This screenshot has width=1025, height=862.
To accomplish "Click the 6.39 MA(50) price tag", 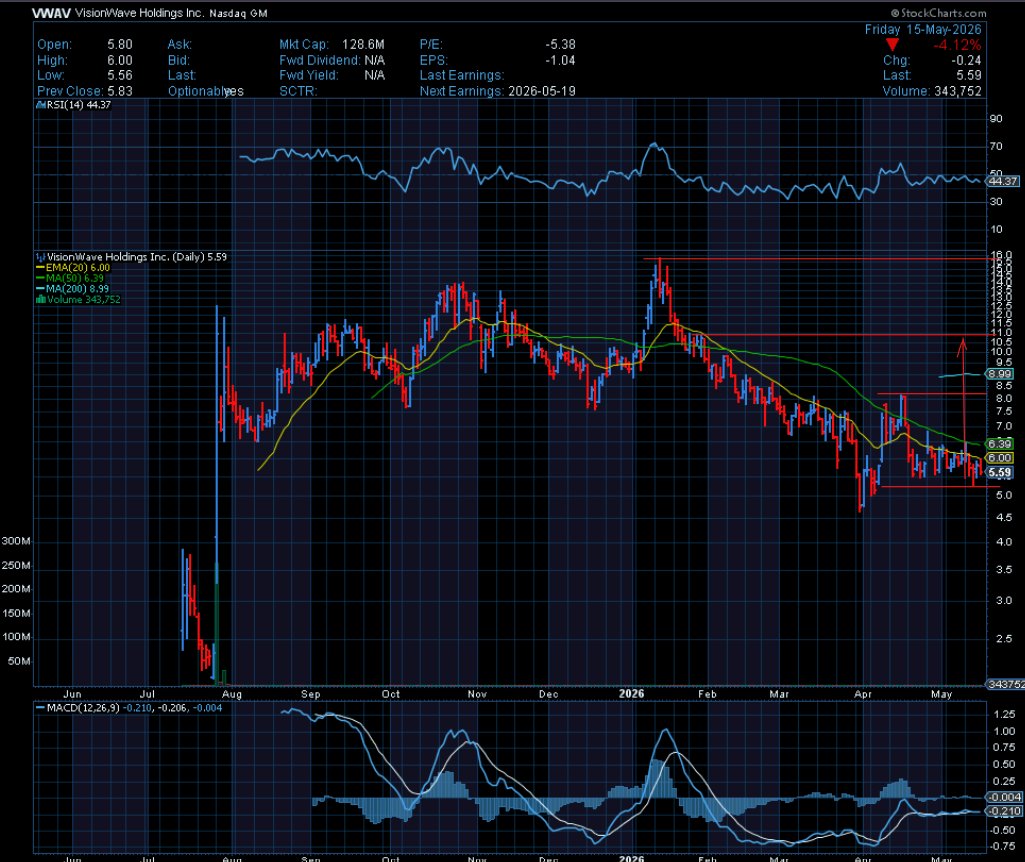I will [1000, 444].
